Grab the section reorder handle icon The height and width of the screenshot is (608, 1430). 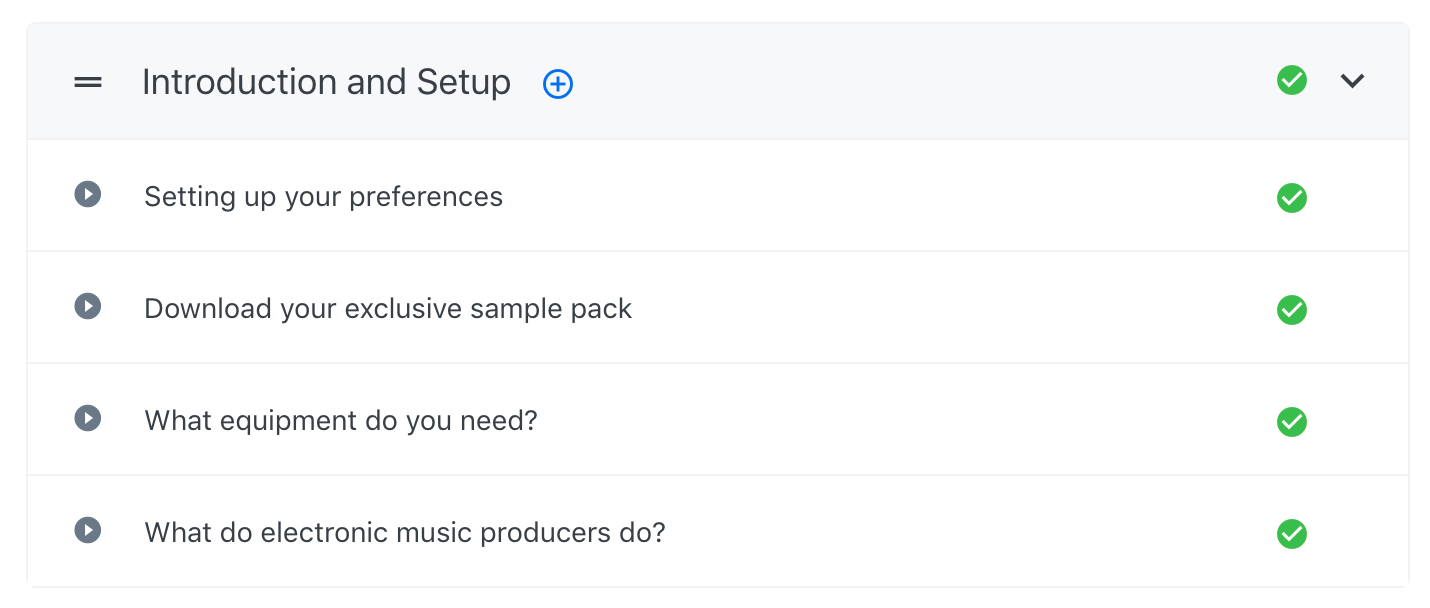(x=88, y=83)
